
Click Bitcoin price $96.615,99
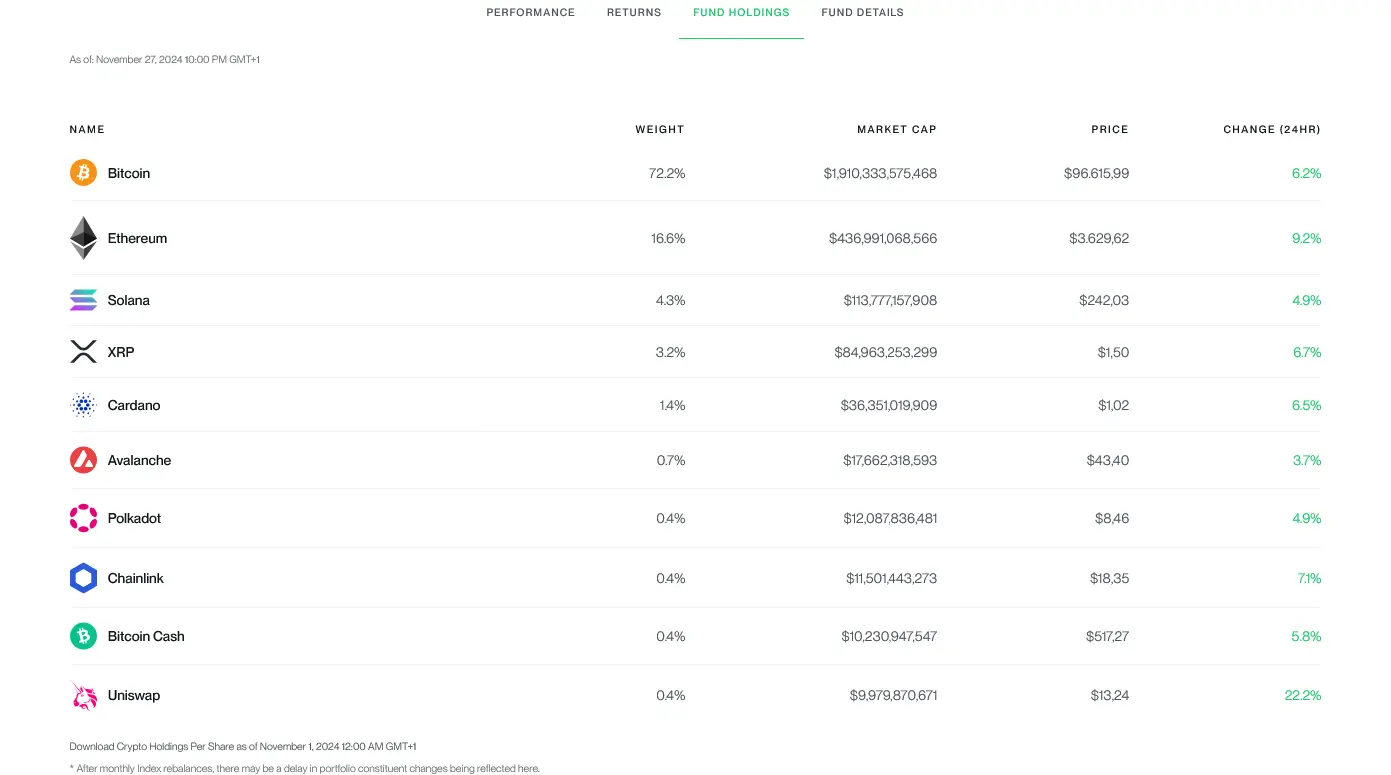[x=1097, y=173]
